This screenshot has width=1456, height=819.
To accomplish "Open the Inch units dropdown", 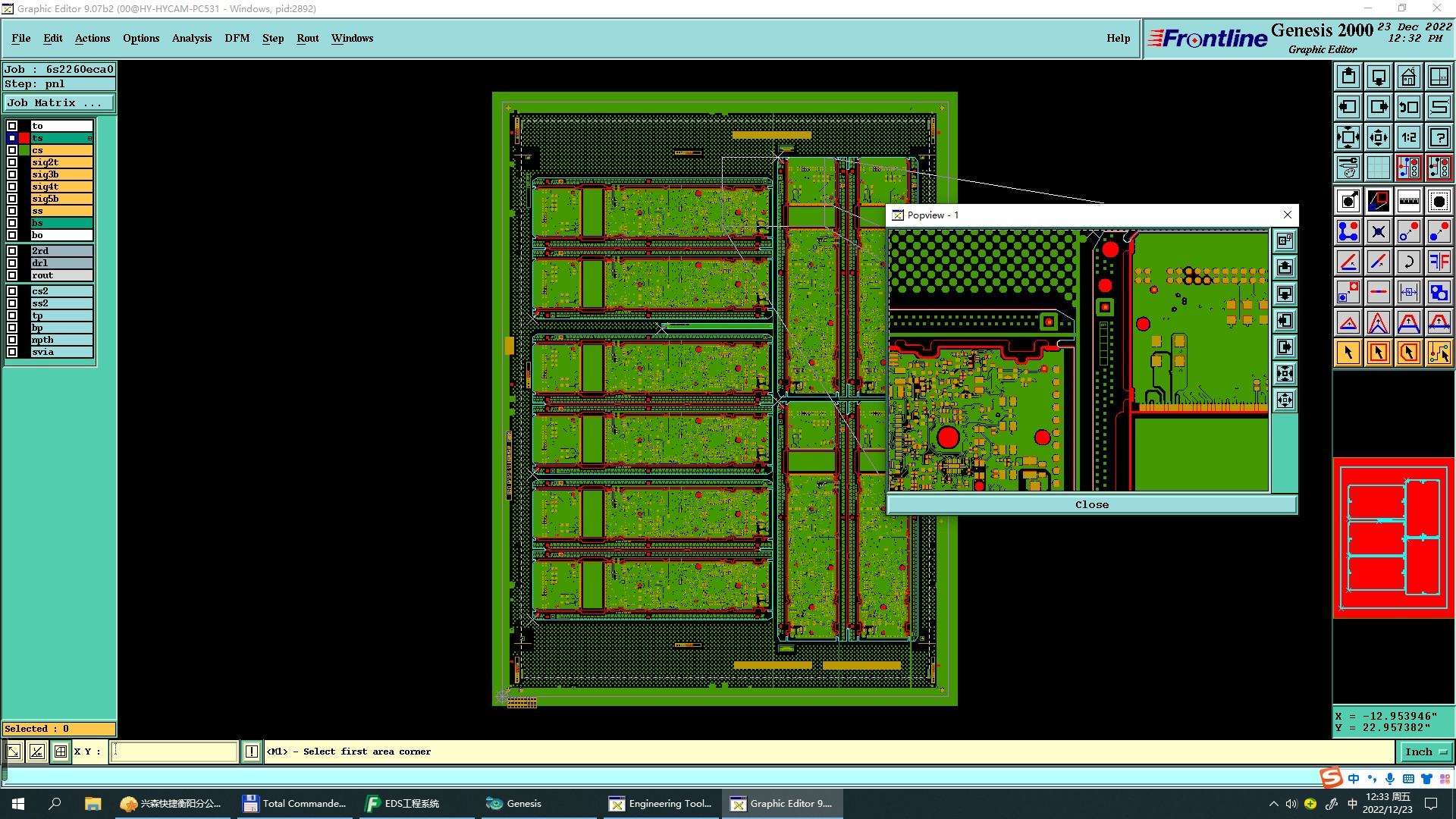I will pyautogui.click(x=1426, y=752).
